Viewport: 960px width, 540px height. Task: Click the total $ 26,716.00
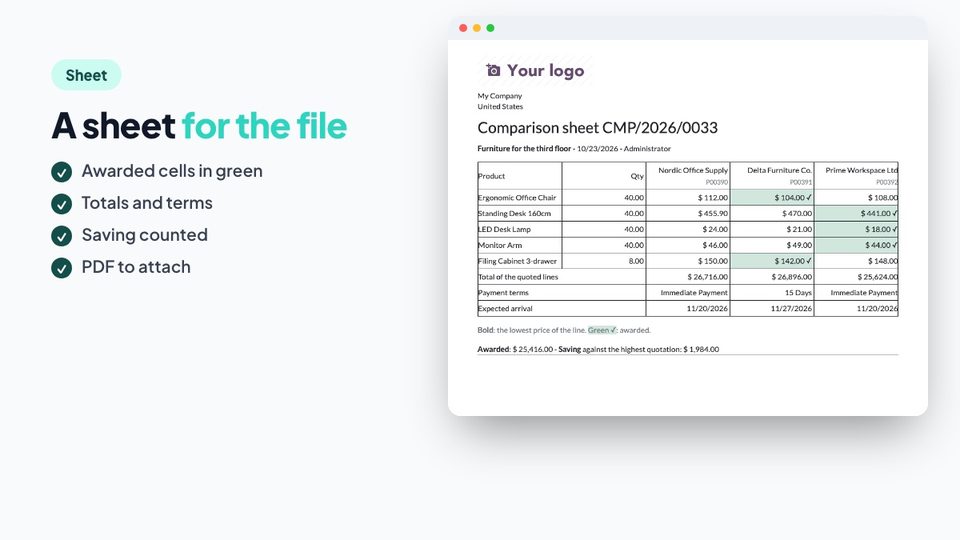coord(708,277)
